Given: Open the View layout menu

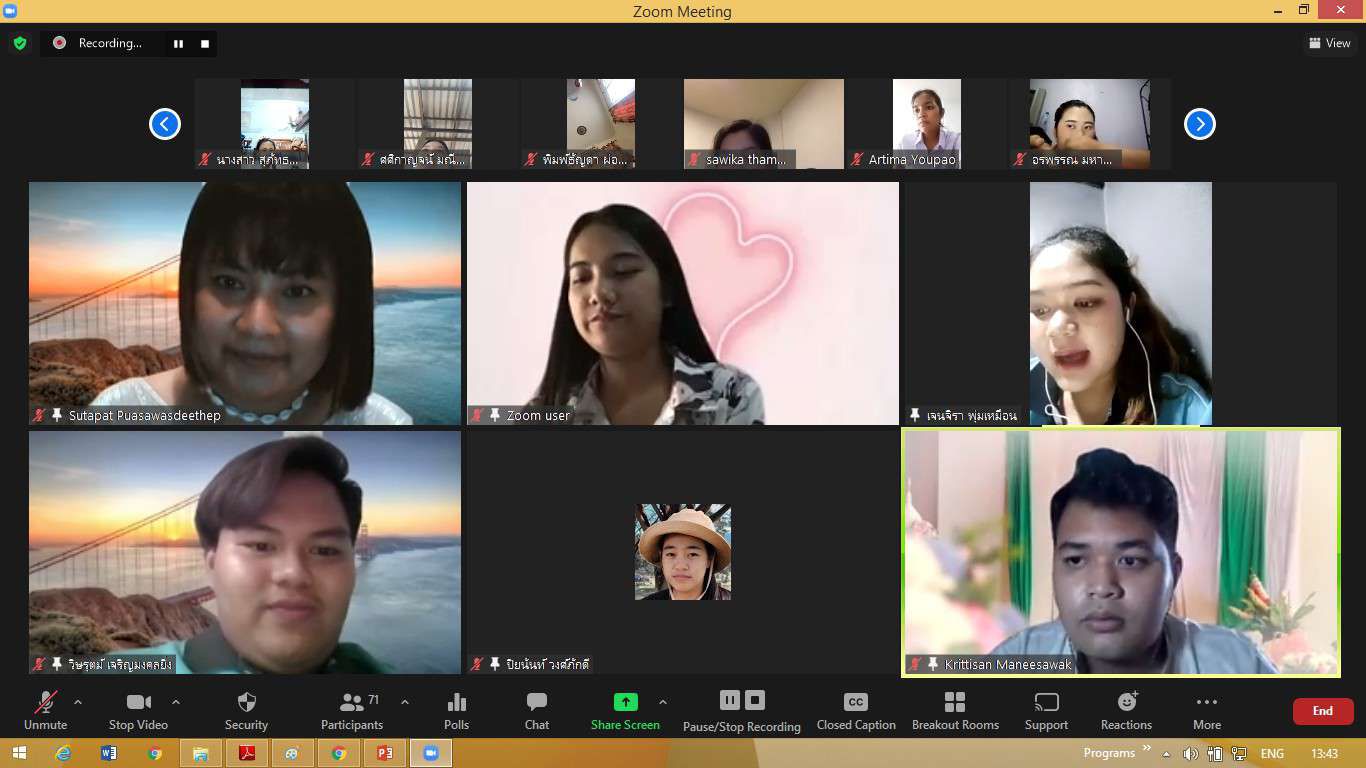Looking at the screenshot, I should (x=1329, y=43).
